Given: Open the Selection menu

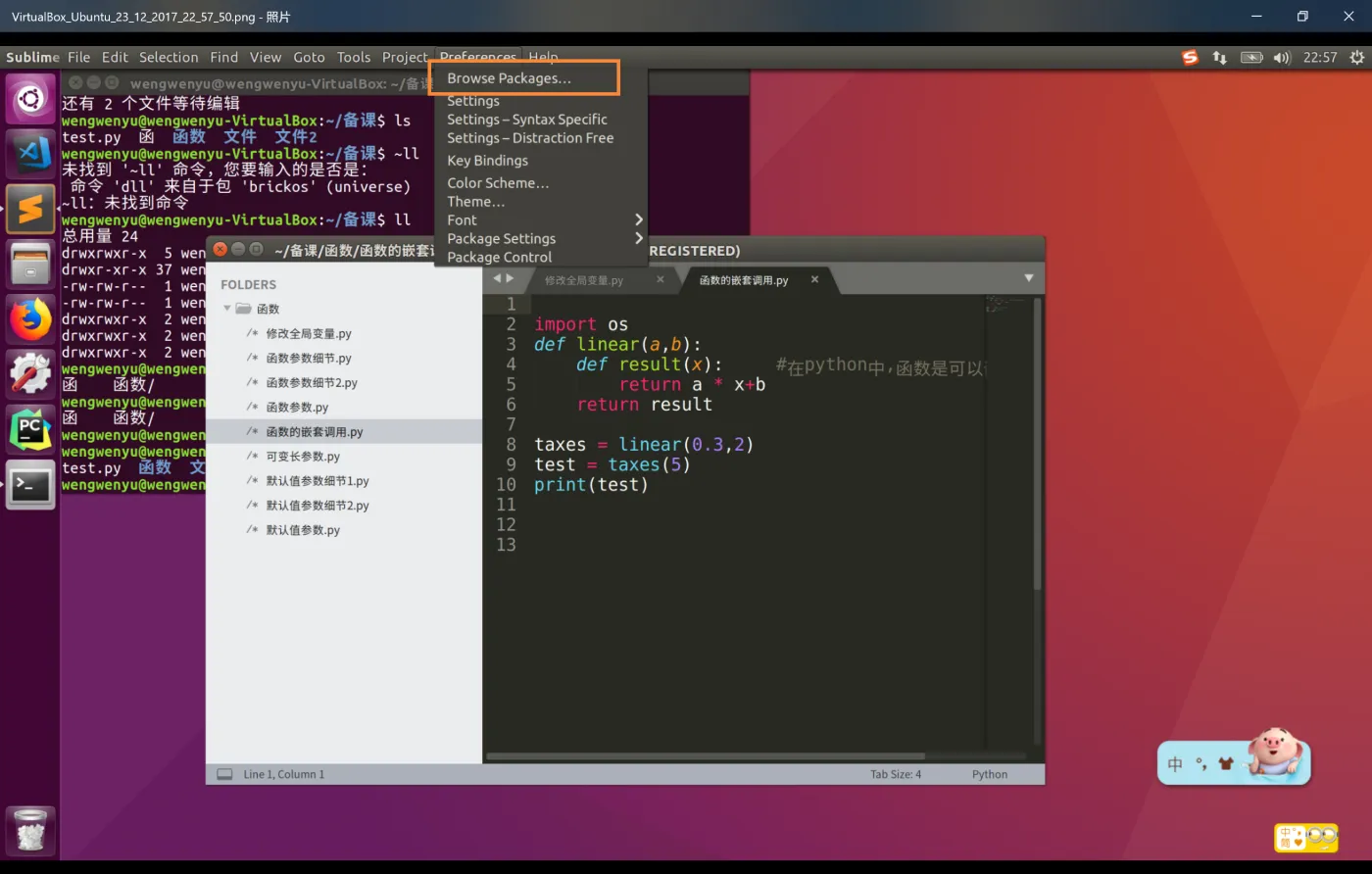Looking at the screenshot, I should coord(169,58).
